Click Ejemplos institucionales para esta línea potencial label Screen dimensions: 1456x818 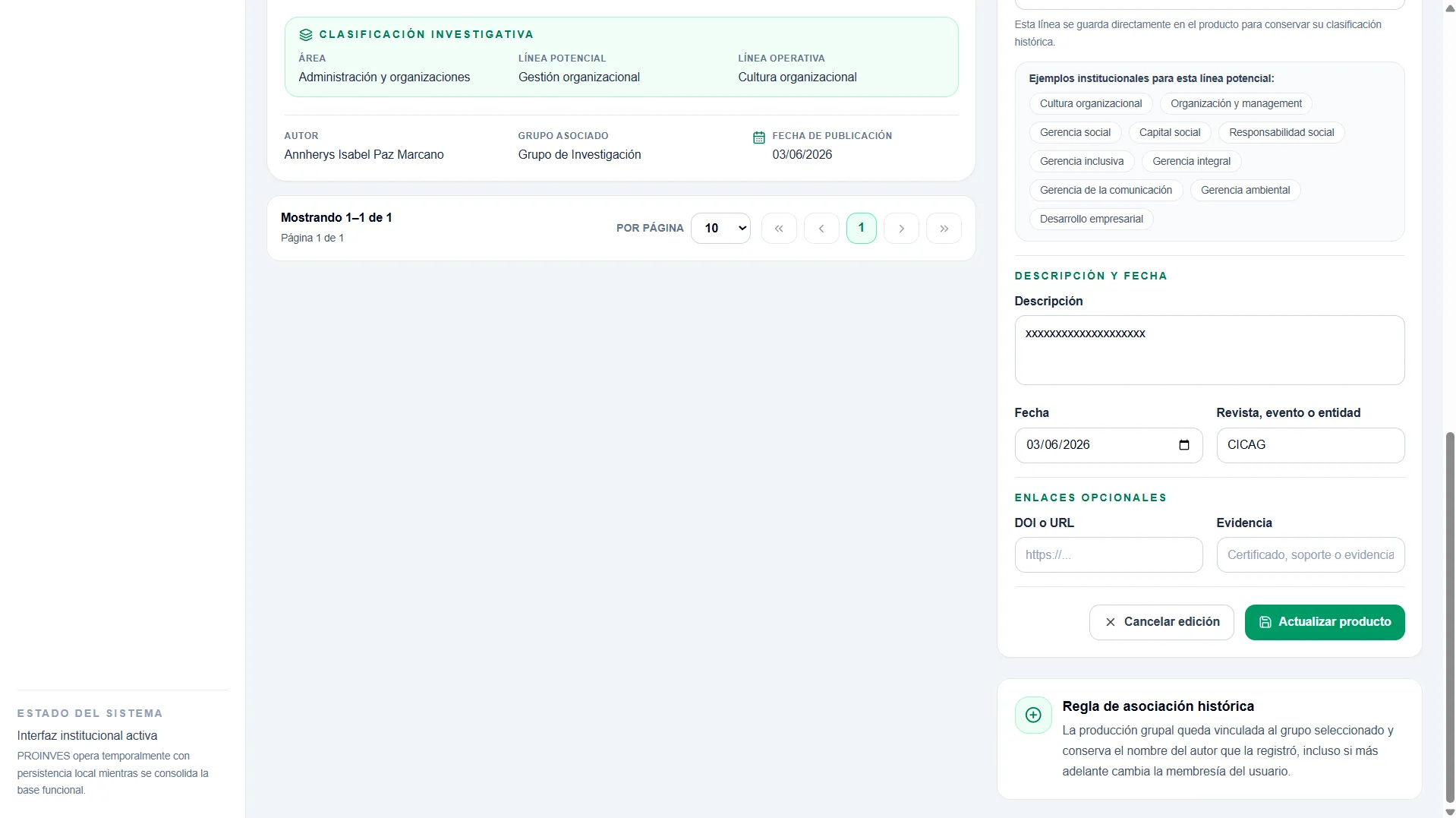[1151, 79]
